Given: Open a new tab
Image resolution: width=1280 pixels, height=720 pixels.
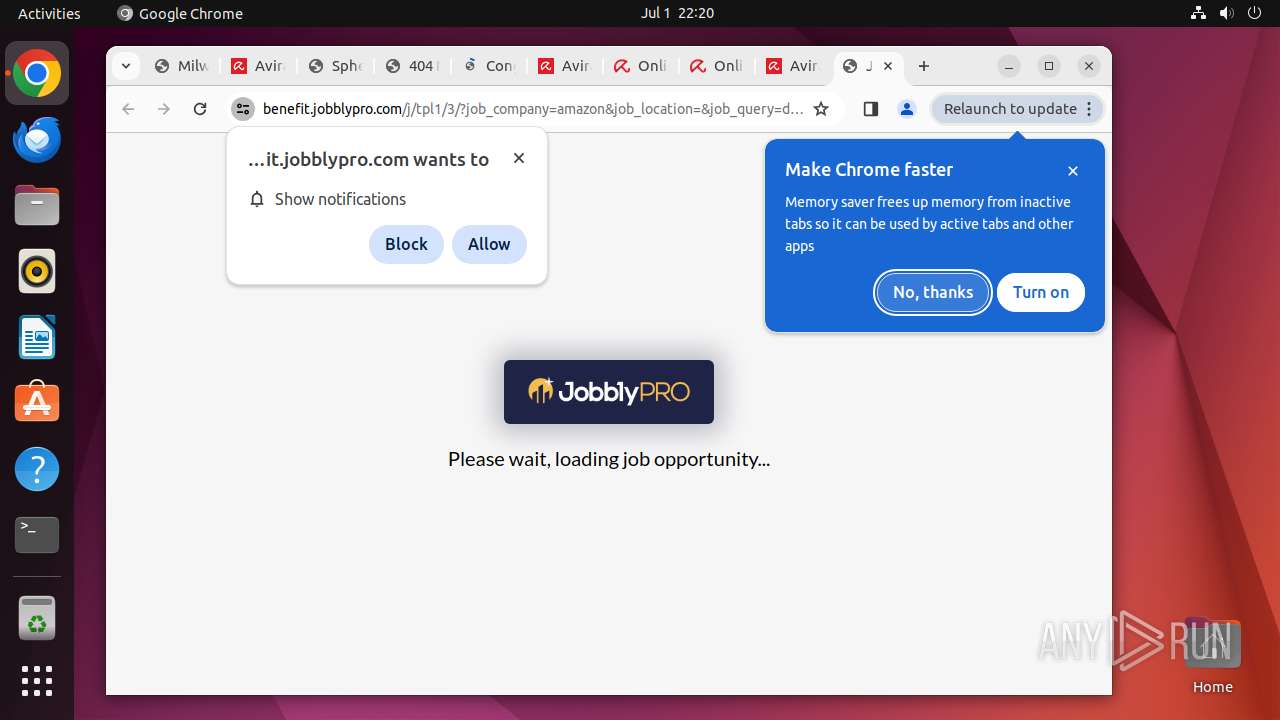Looking at the screenshot, I should point(924,66).
